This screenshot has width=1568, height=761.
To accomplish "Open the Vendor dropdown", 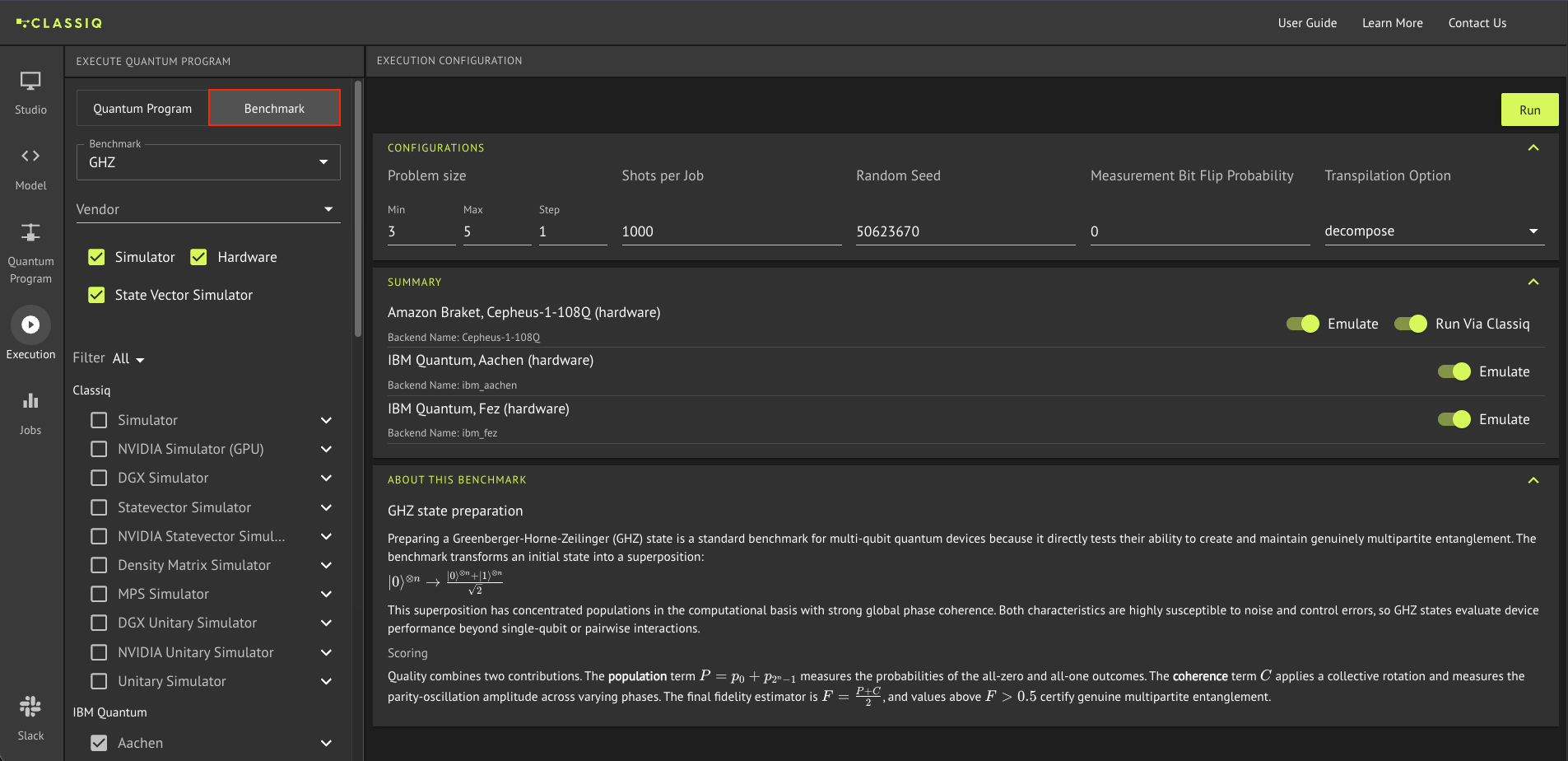I will point(208,209).
